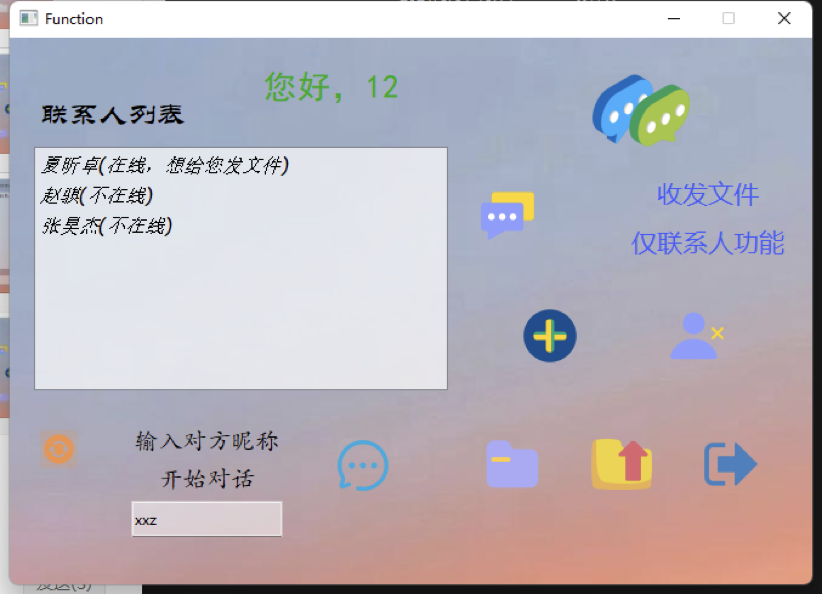Click the 仅联系人功能 link
The image size is (822, 594).
pyautogui.click(x=708, y=243)
